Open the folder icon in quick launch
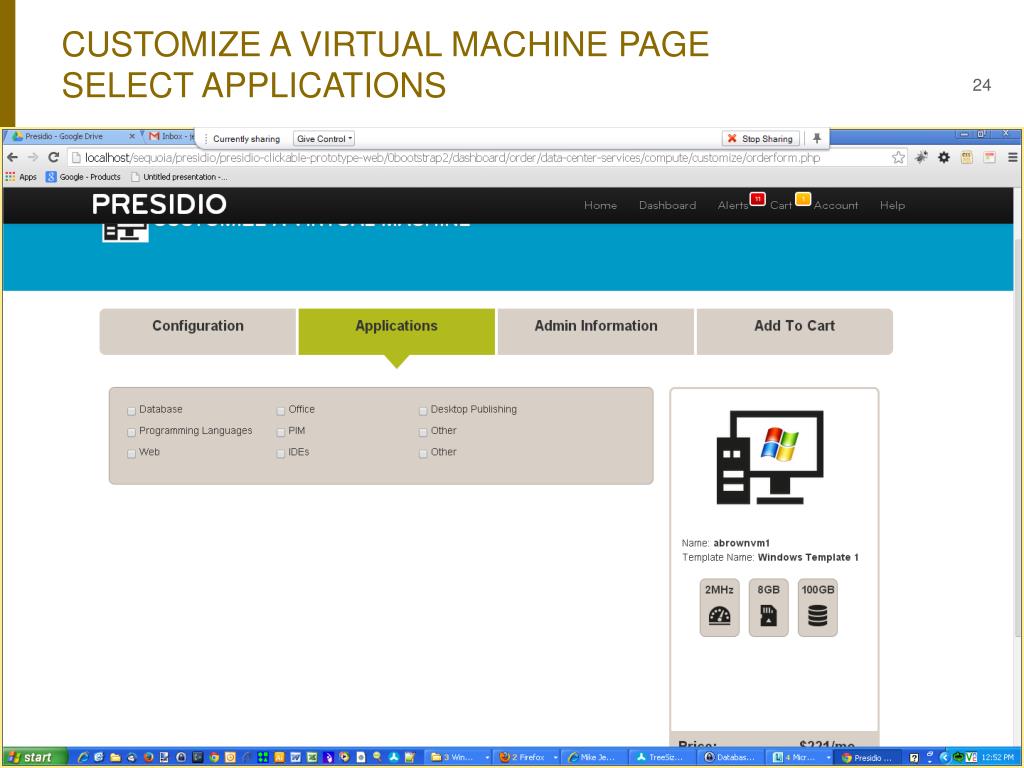 click(x=116, y=758)
